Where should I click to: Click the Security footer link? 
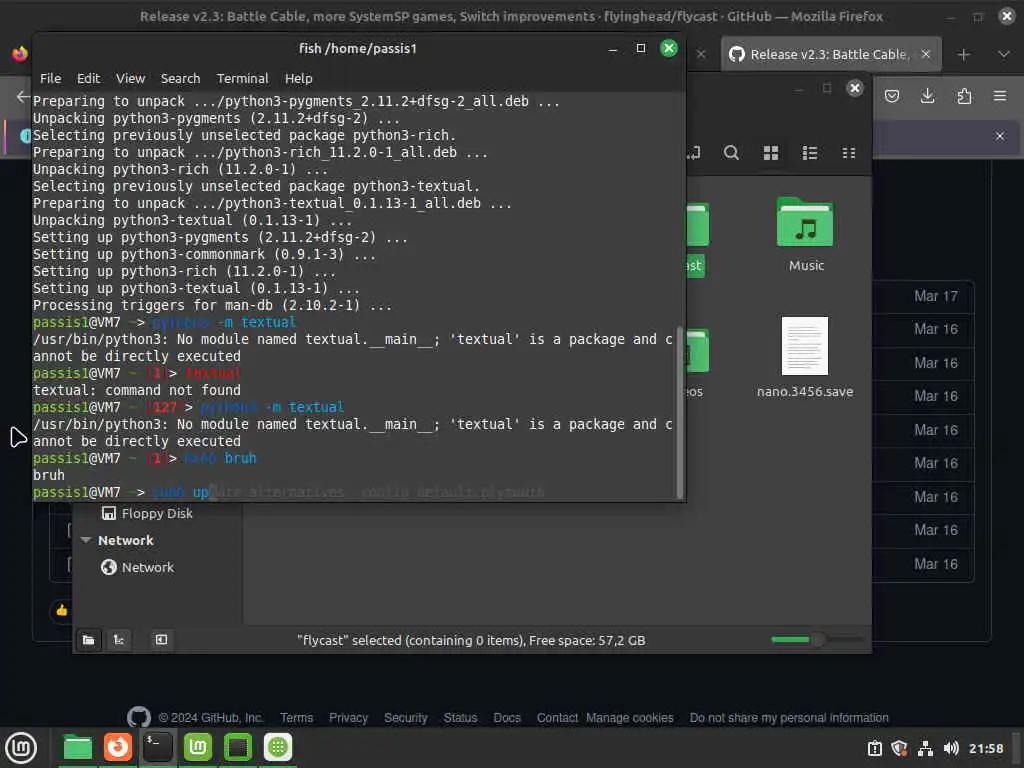tap(406, 718)
